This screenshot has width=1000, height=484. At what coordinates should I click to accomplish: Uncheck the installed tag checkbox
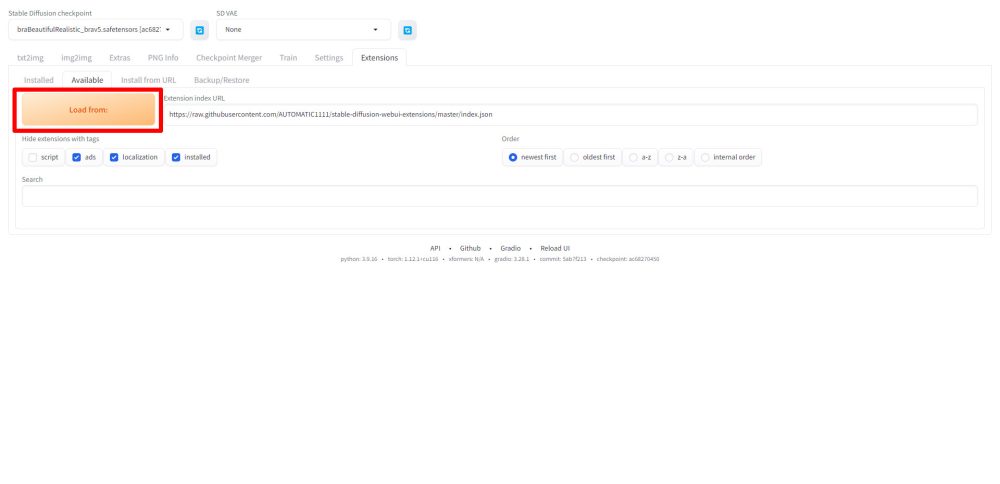[176, 157]
